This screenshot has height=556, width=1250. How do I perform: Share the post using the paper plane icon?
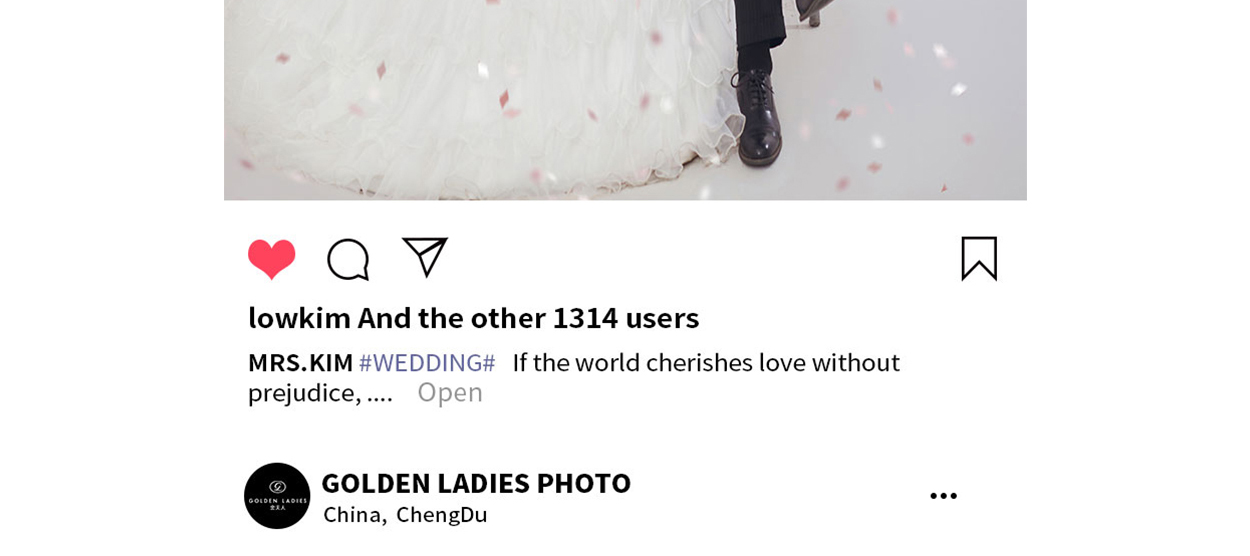click(424, 257)
